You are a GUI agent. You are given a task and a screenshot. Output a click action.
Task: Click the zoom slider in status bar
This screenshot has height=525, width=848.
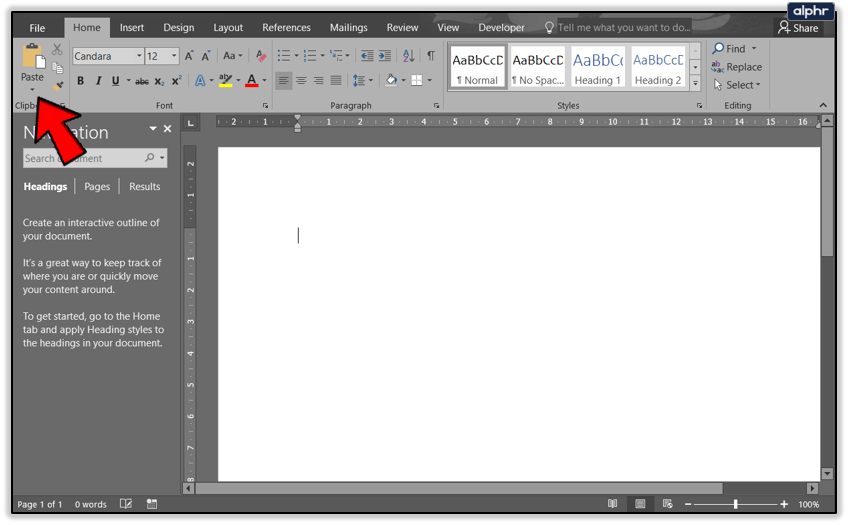click(736, 505)
